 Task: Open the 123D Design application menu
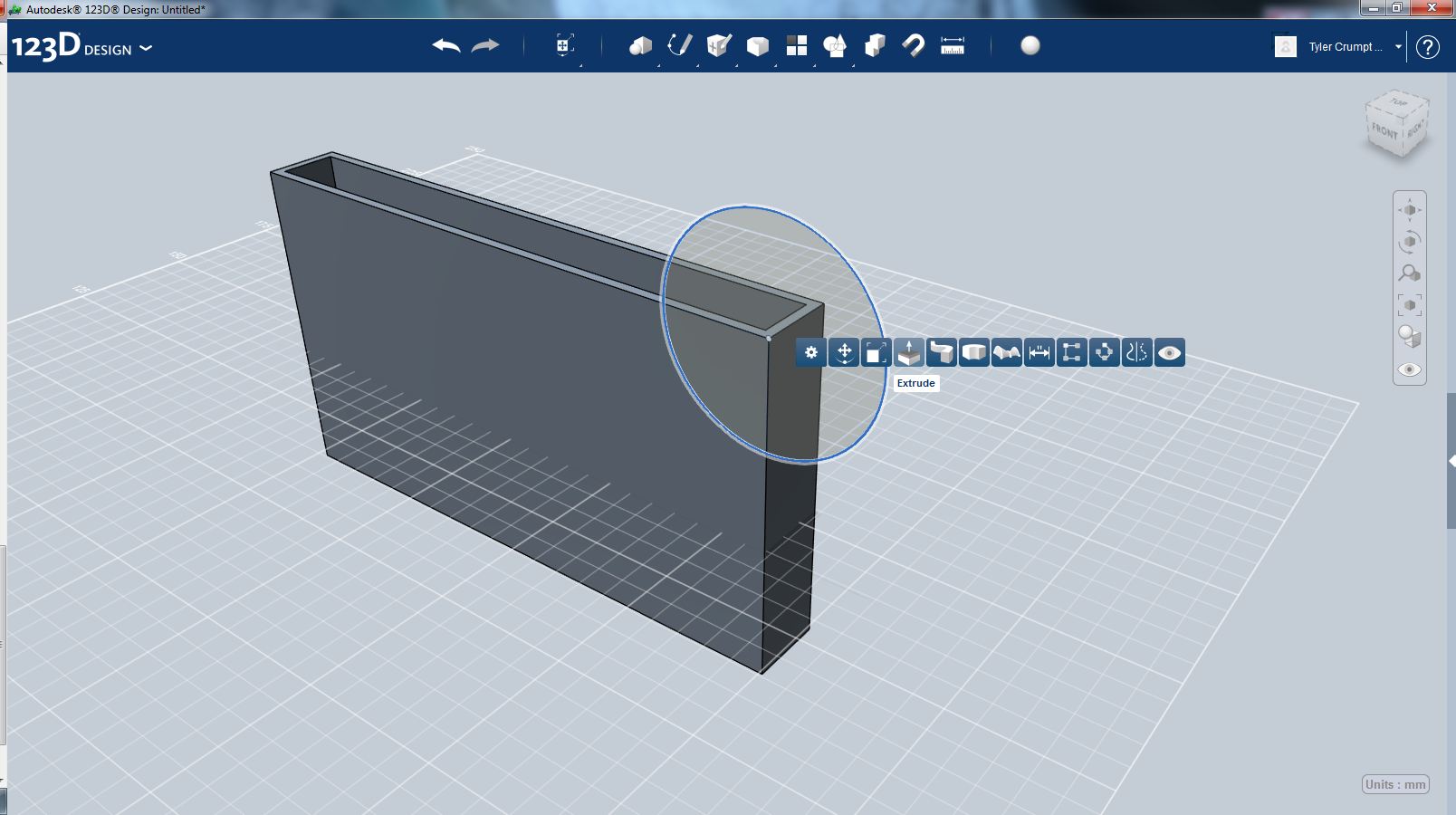click(x=81, y=46)
